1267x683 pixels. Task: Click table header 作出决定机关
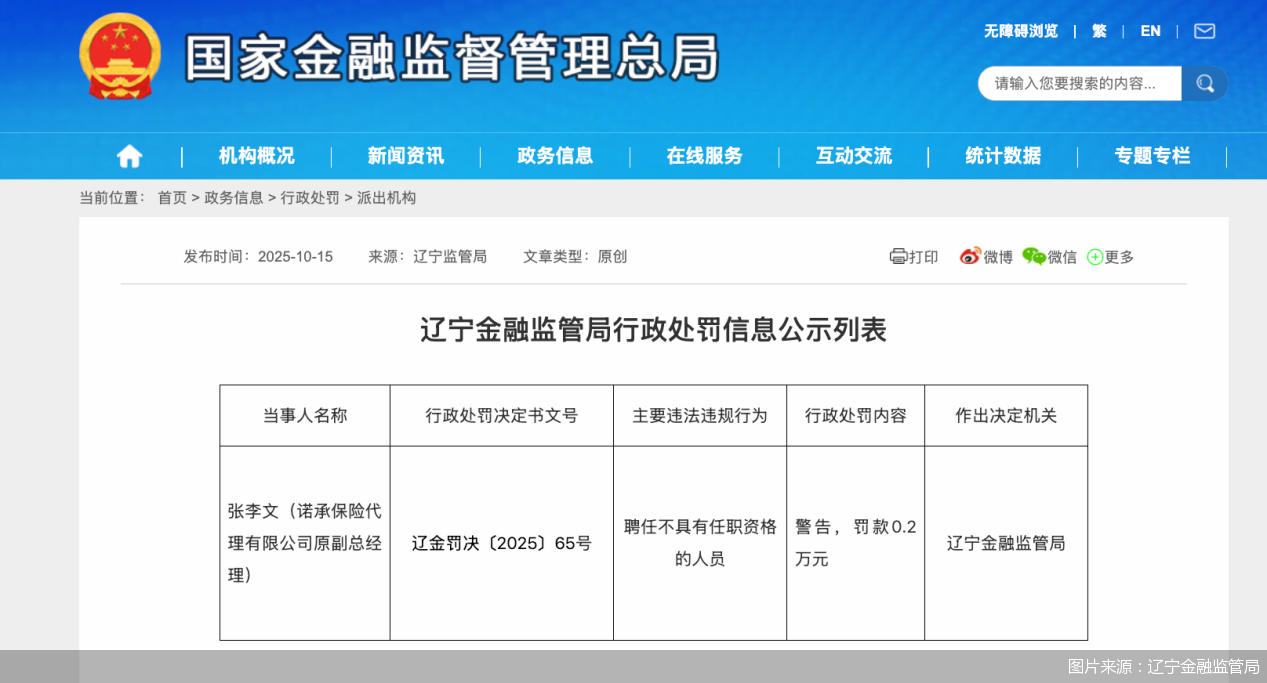coord(1006,415)
